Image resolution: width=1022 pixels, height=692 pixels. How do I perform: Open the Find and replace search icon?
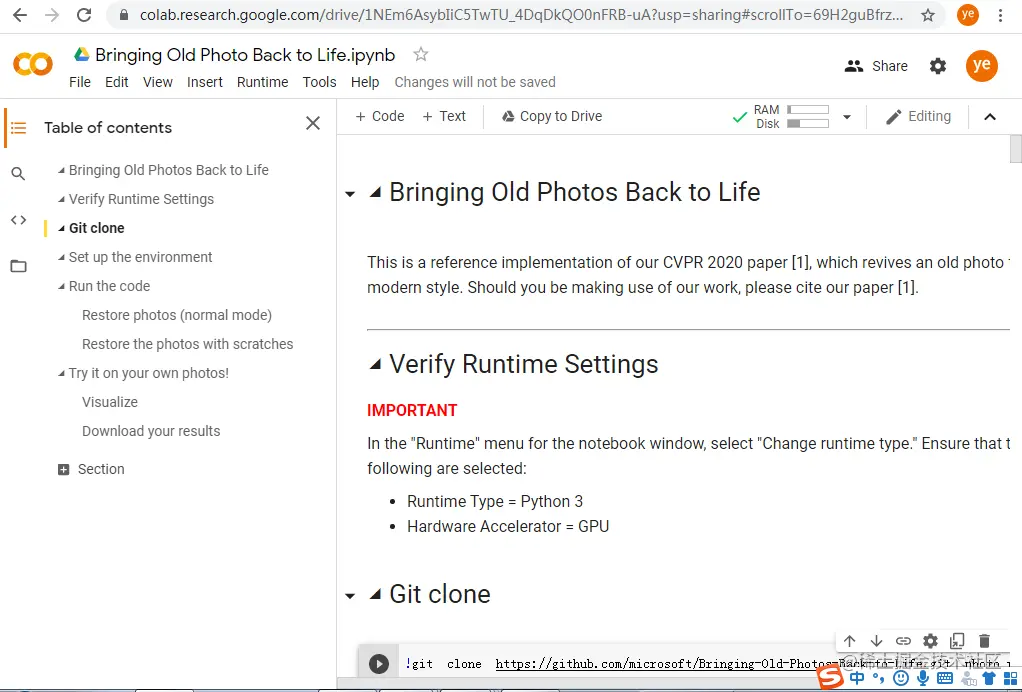pos(18,173)
